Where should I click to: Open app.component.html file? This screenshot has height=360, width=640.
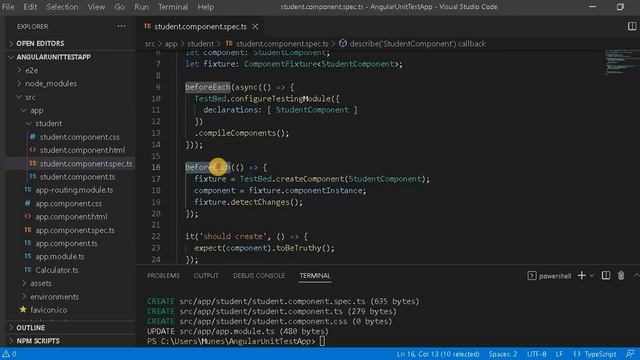pos(71,217)
